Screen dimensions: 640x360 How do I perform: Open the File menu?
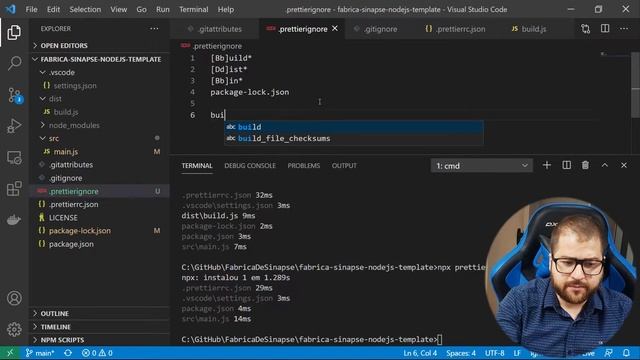31,9
